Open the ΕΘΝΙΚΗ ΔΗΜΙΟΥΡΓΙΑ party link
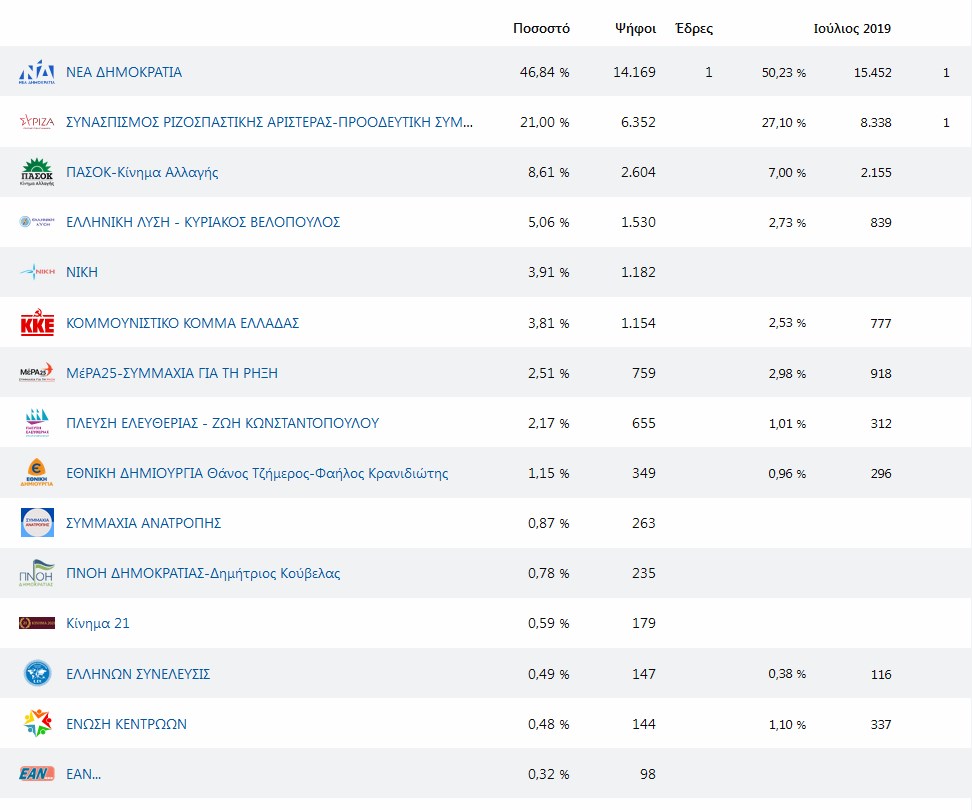 coord(257,473)
